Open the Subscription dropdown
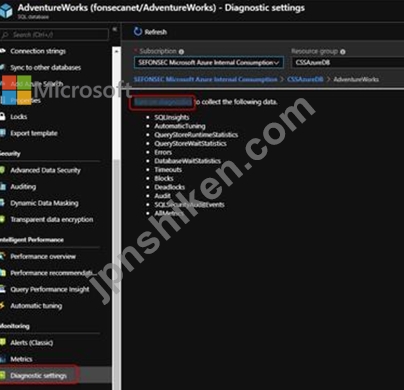Screen dimensions: 404x390 pyautogui.click(x=209, y=62)
